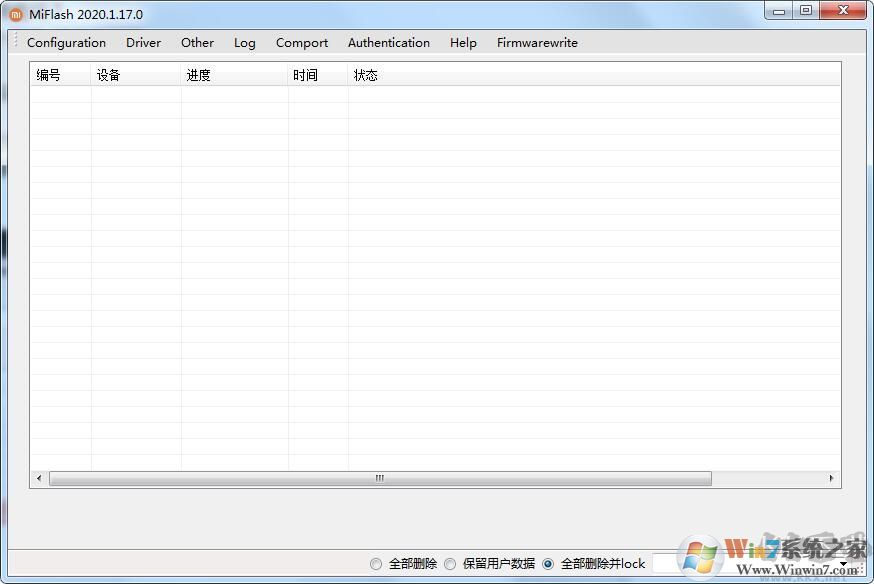Open the Driver menu

[143, 42]
